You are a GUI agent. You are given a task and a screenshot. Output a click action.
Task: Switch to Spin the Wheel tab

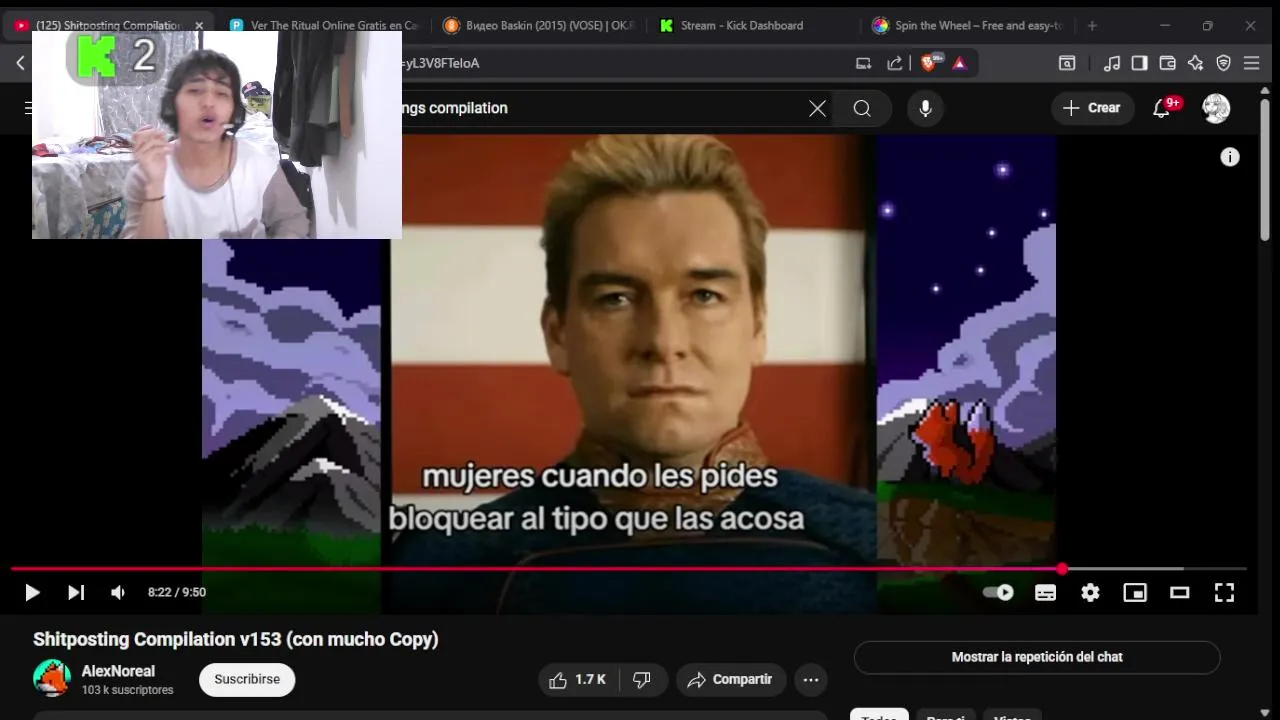pos(968,25)
